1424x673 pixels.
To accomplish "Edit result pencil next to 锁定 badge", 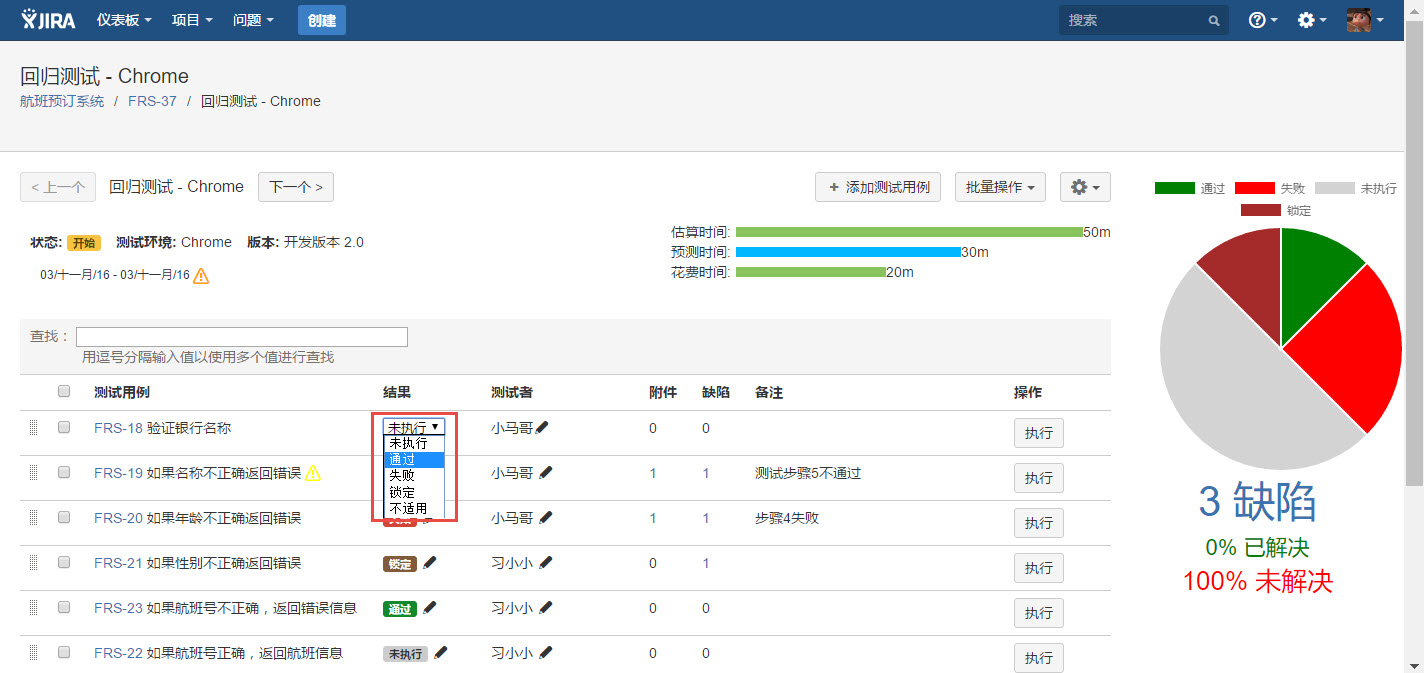I will click(x=430, y=562).
